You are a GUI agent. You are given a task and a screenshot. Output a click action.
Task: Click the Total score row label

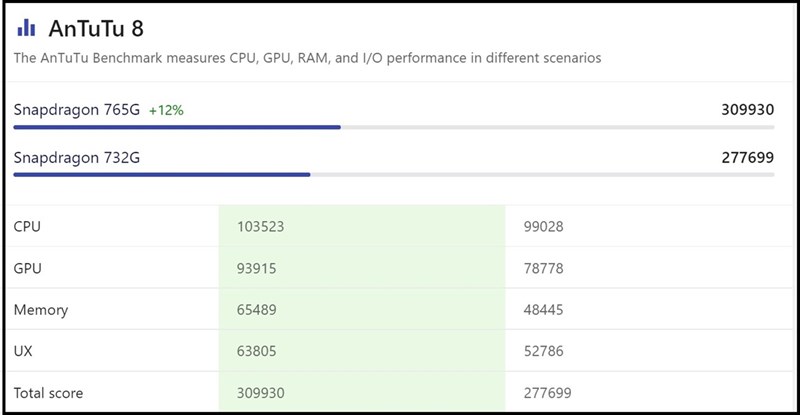pyautogui.click(x=49, y=393)
